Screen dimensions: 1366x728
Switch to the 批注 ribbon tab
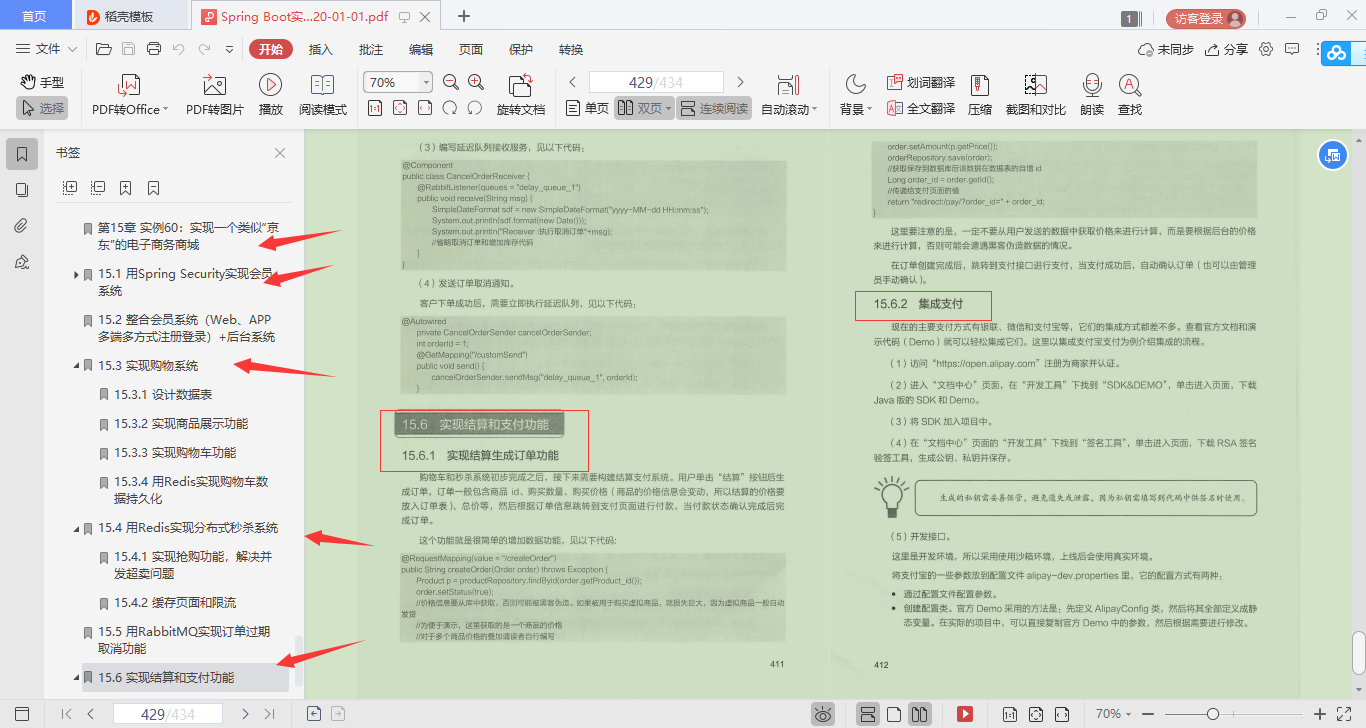click(371, 49)
